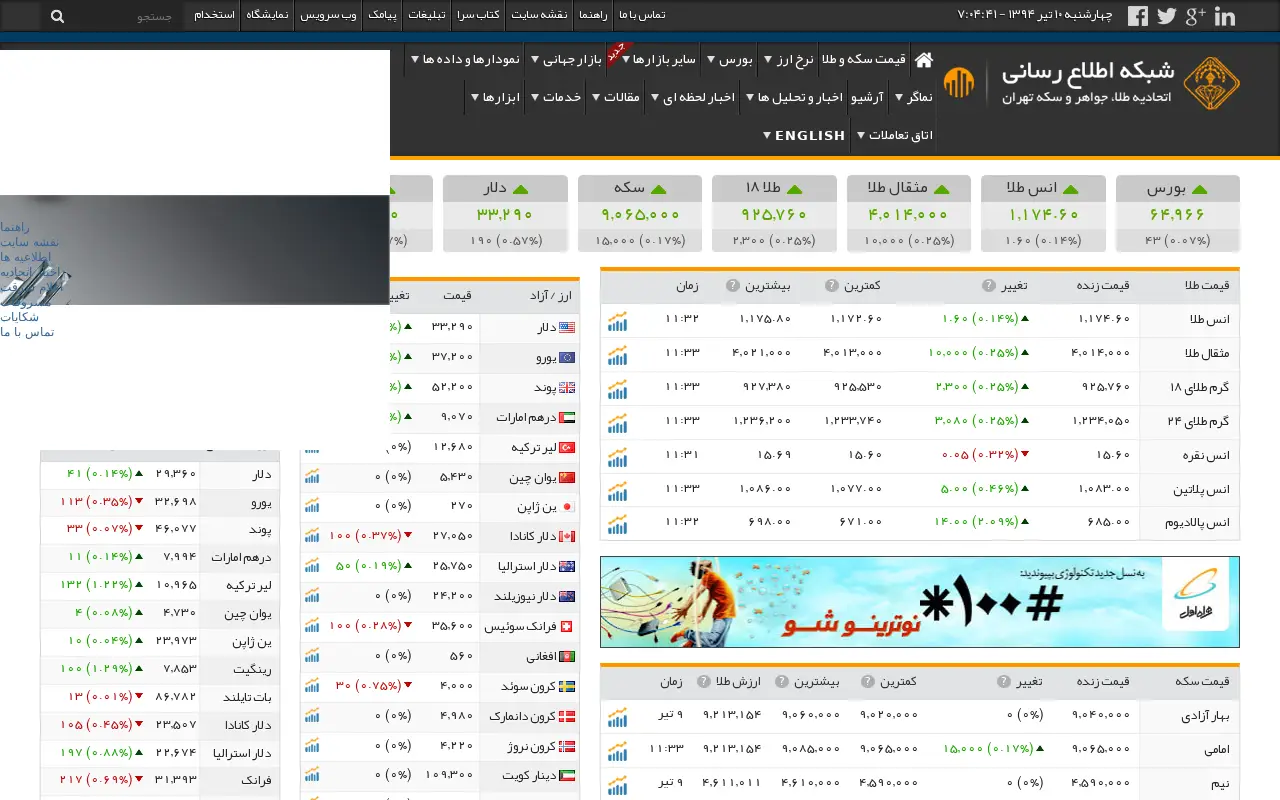The height and width of the screenshot is (800, 1280).
Task: Open the Facebook social icon
Action: pos(1138,16)
